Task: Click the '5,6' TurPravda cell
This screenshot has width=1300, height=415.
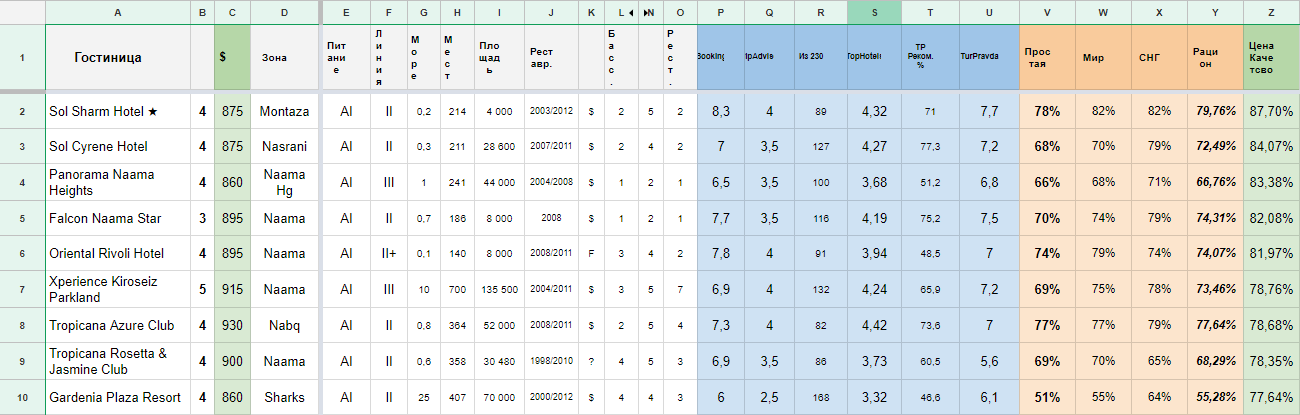Action: (988, 361)
